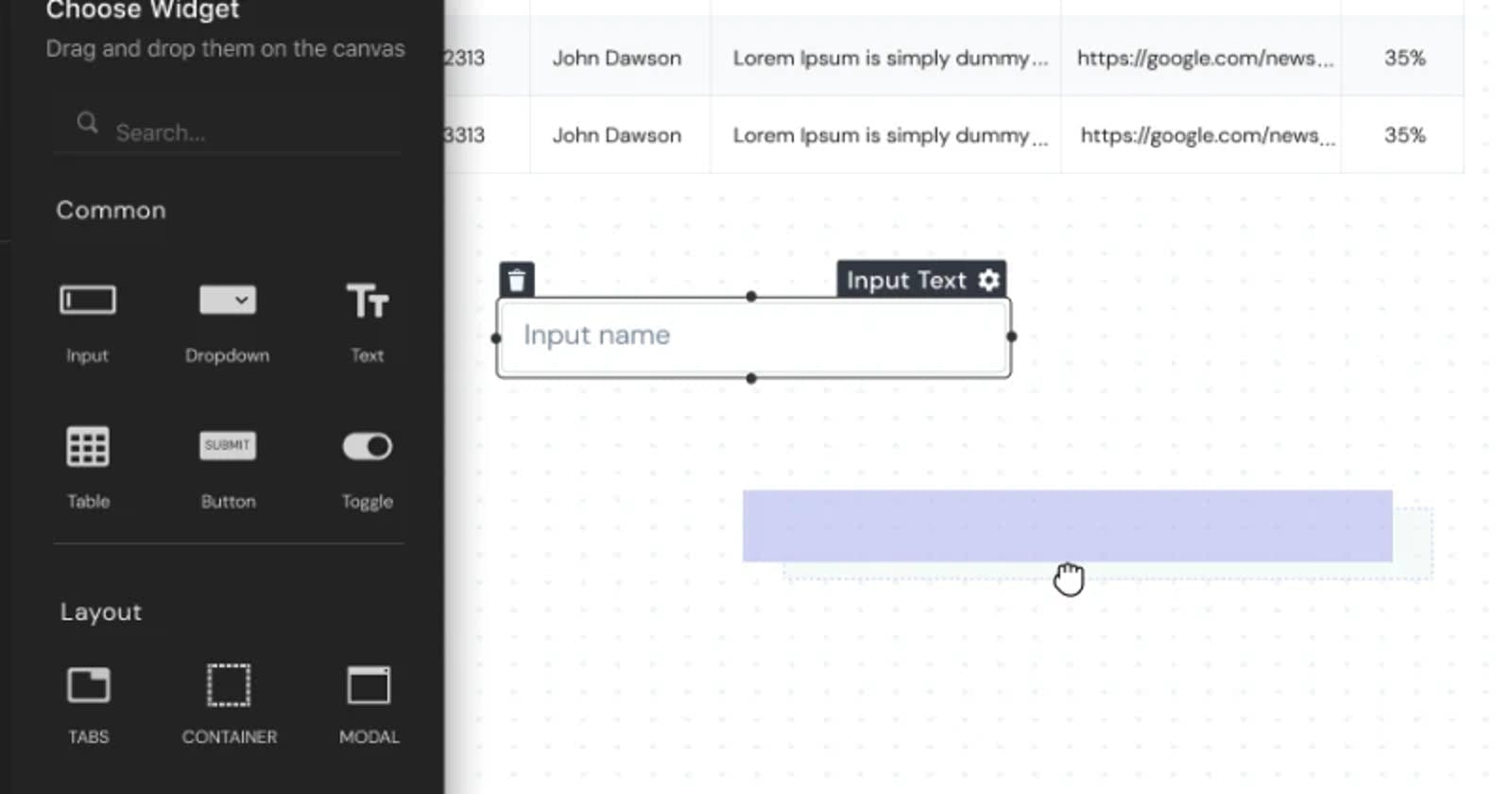Open the second https://google.com/news link
Screen dimensions: 1512x794
[1206, 136]
